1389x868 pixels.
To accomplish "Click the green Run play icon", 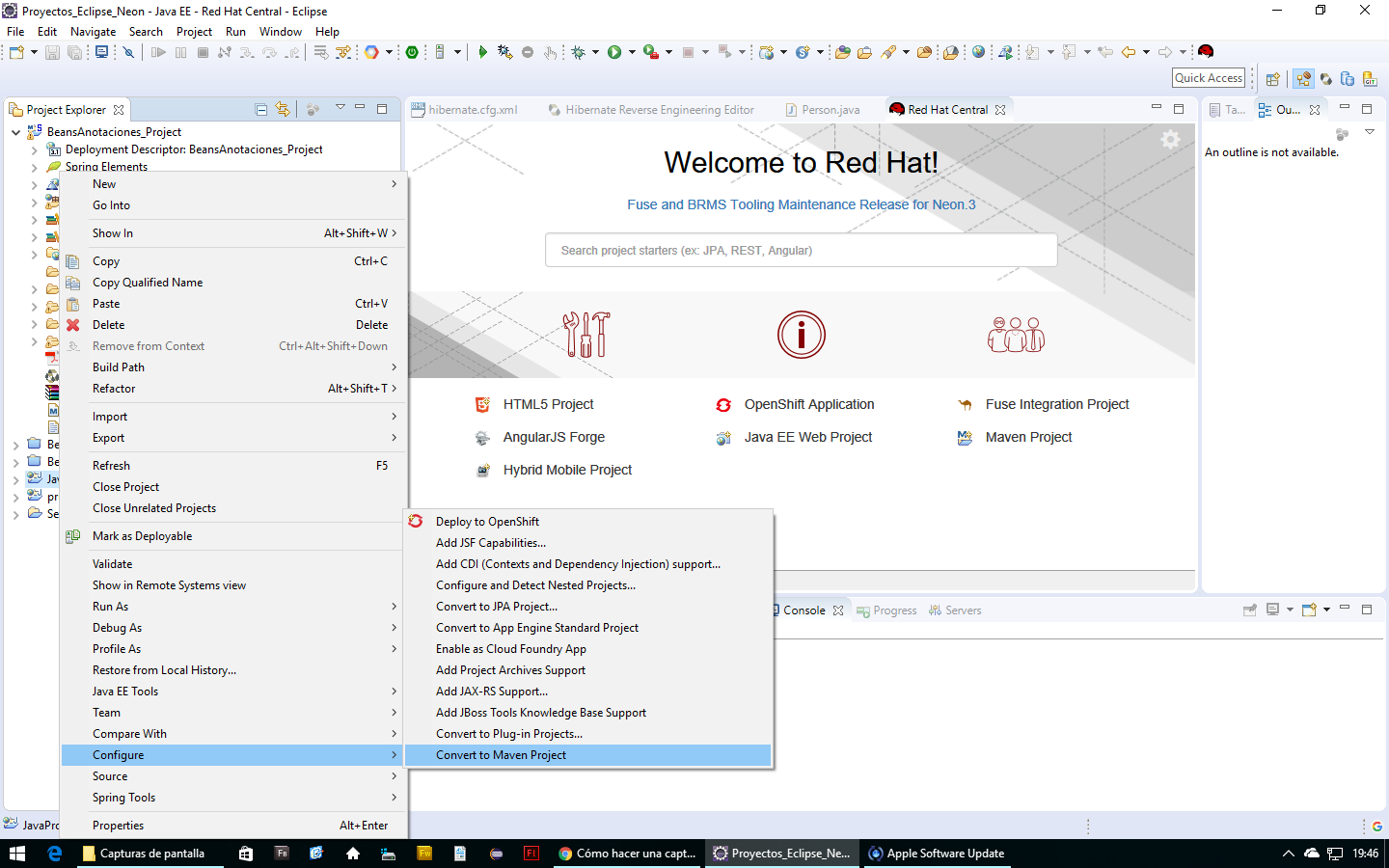I will (614, 52).
